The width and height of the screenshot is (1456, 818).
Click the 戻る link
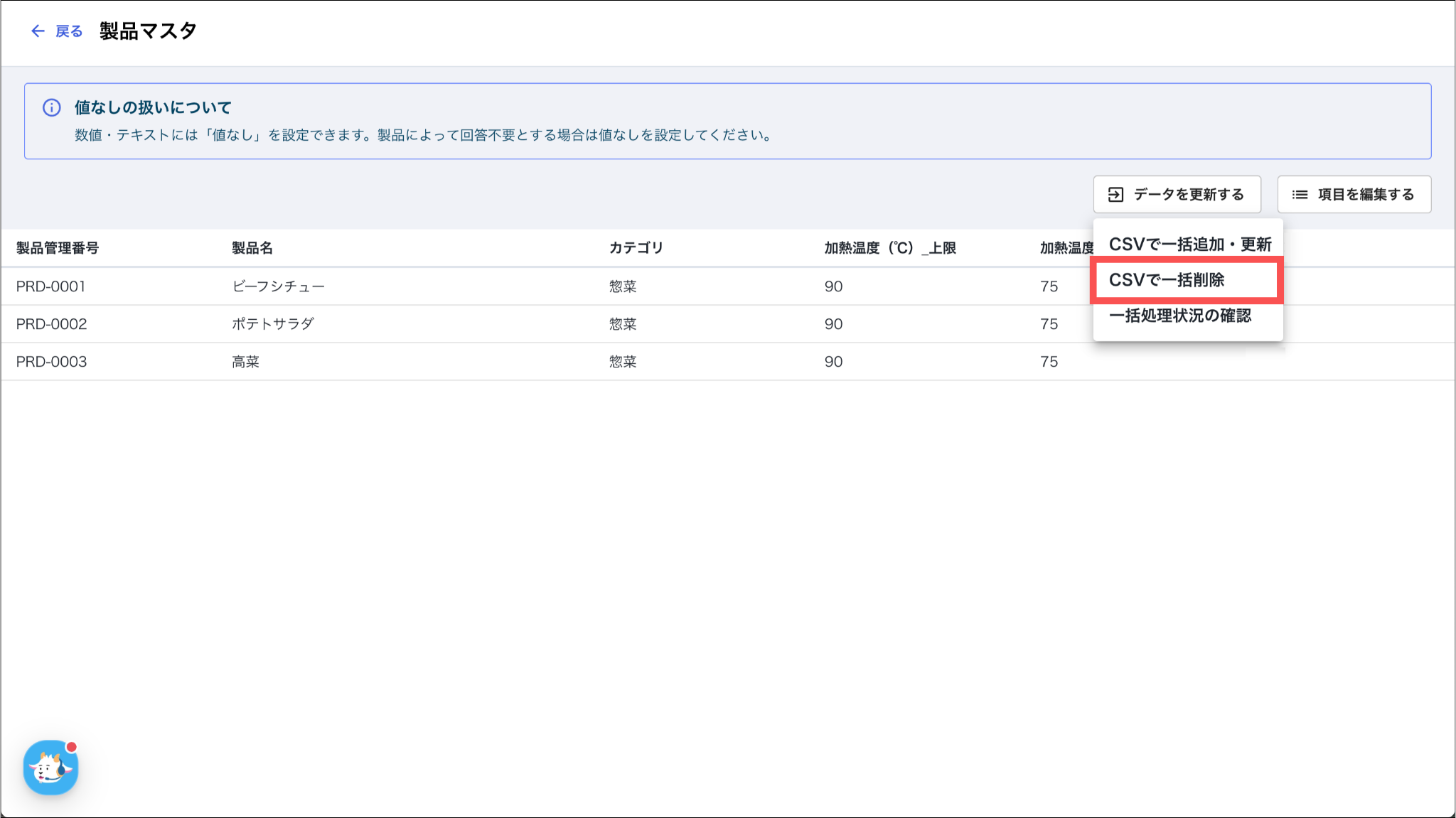(69, 31)
